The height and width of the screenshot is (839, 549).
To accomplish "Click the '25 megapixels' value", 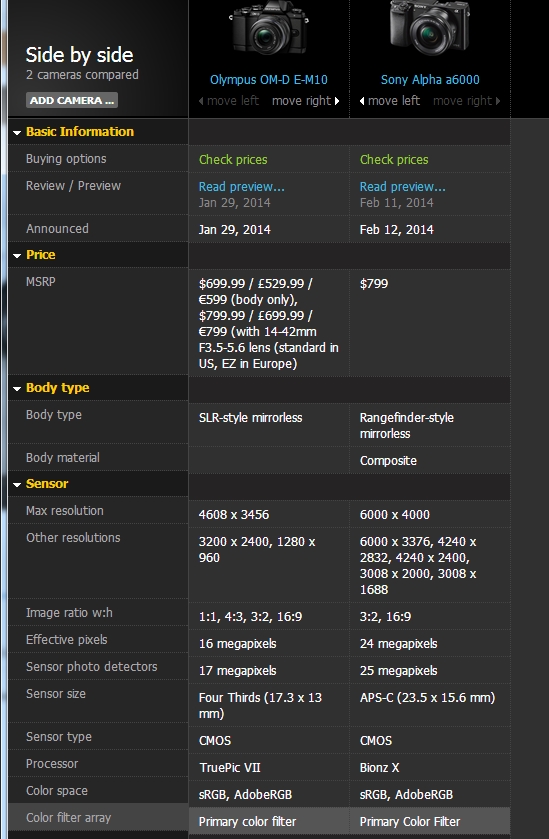I will (x=399, y=670).
